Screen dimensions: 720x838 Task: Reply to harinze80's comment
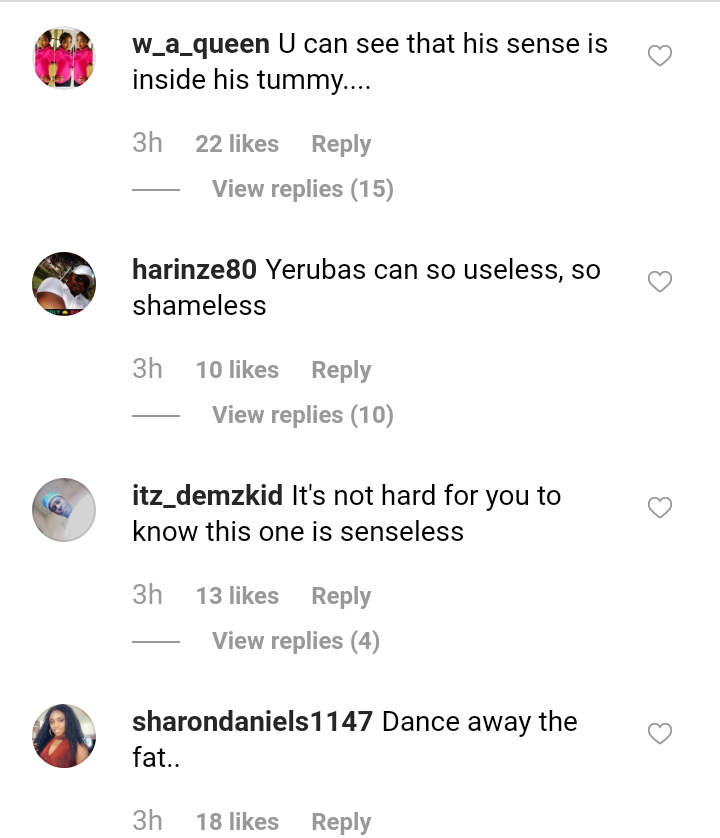341,370
